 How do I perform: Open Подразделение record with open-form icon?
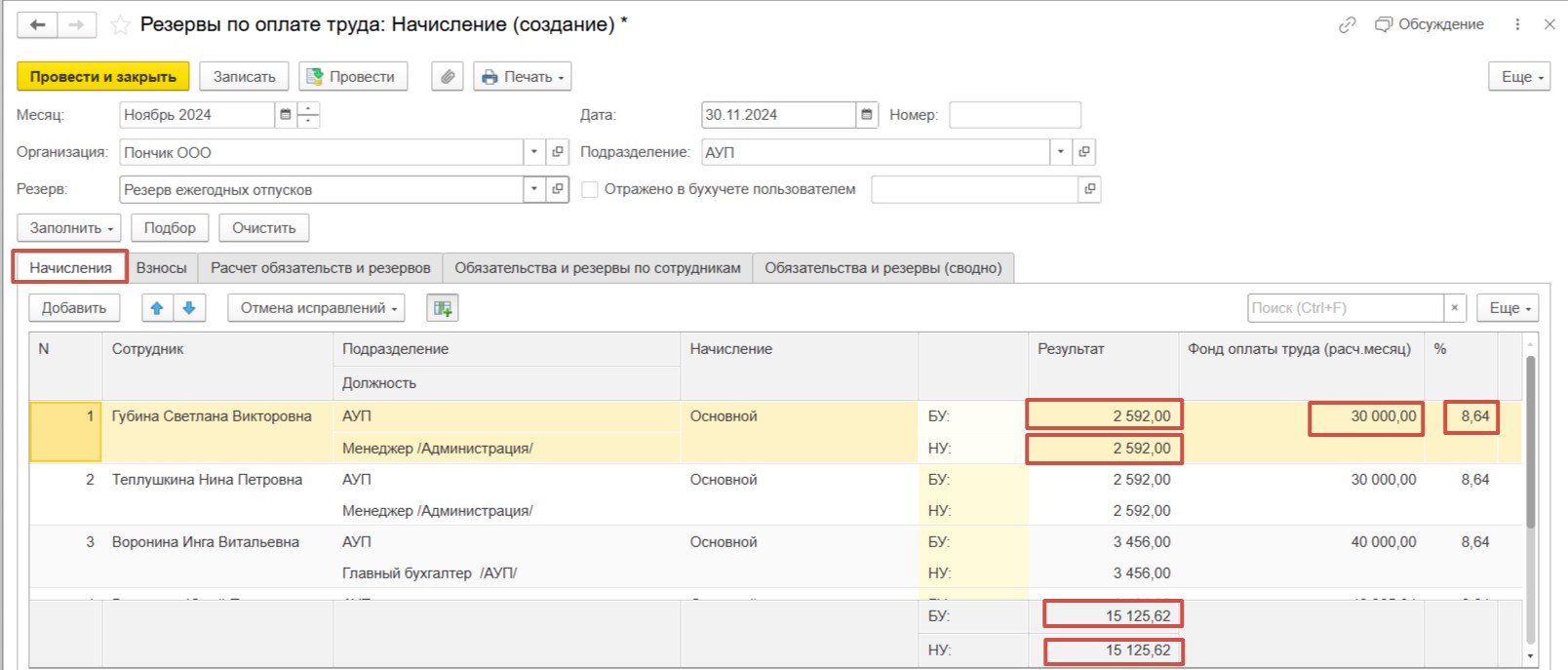[1084, 152]
